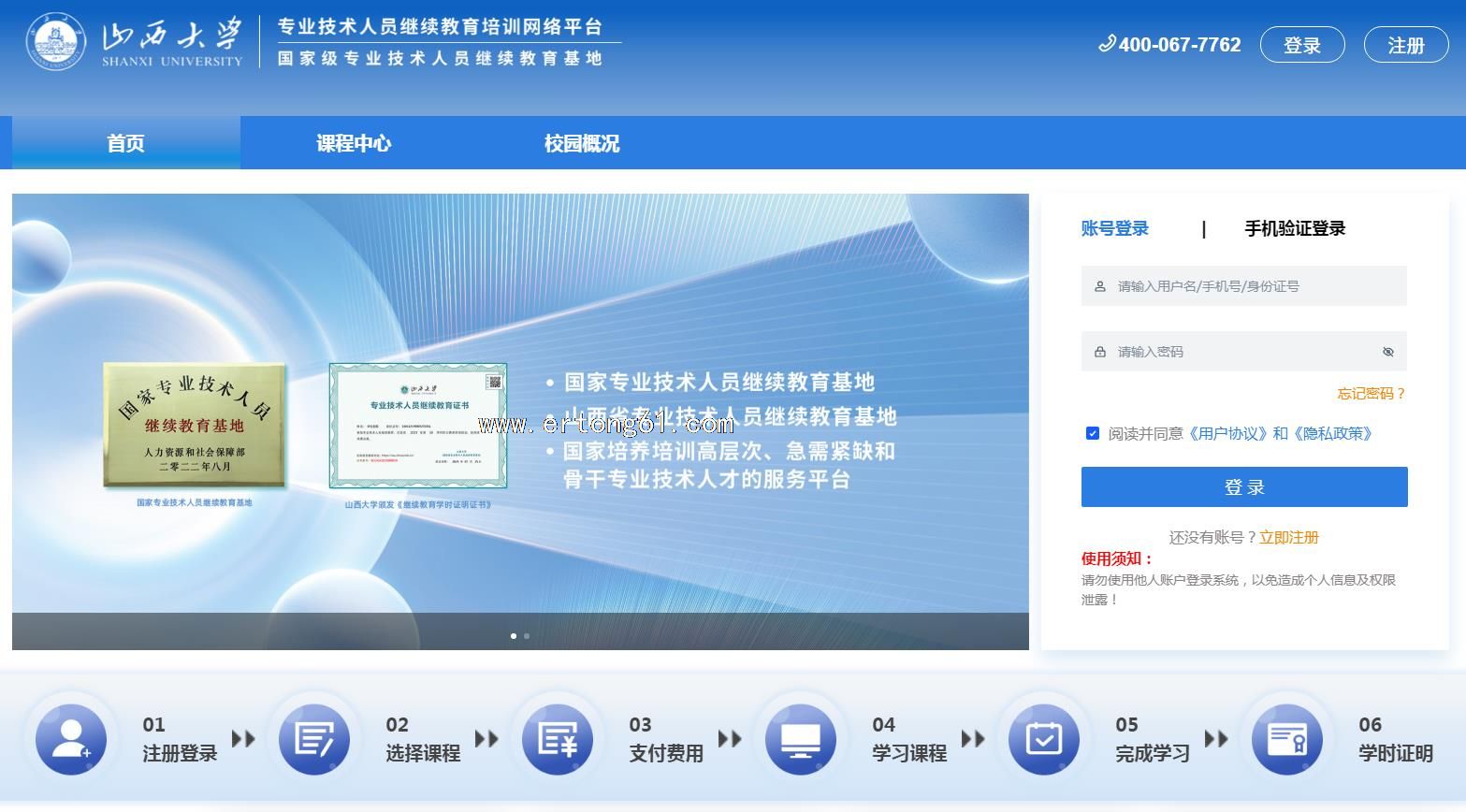
Task: Open the 《隐私政策》 link
Action: click(1332, 433)
